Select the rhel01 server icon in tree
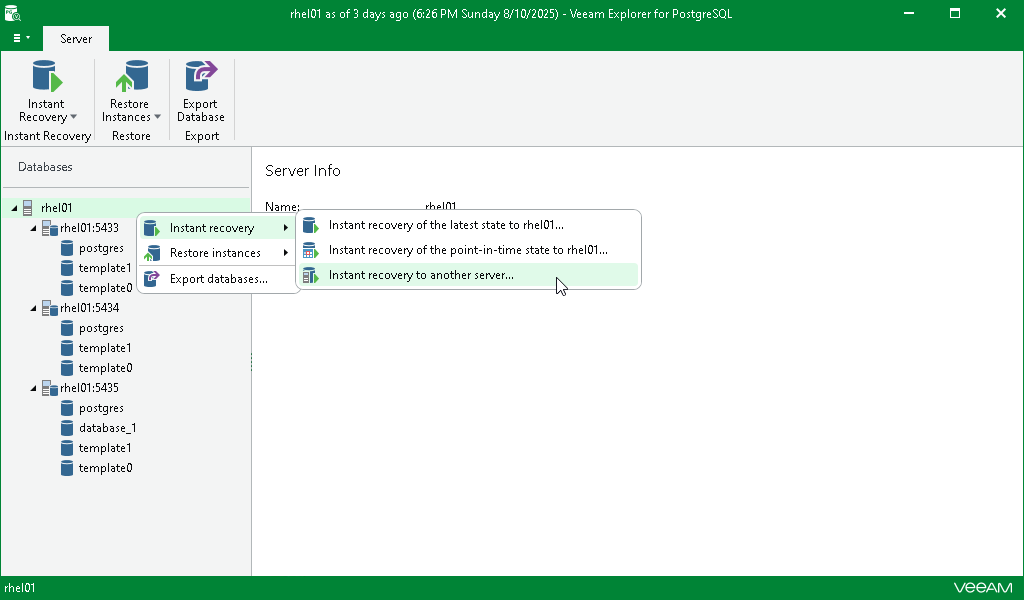Image resolution: width=1024 pixels, height=600 pixels. coord(27,208)
